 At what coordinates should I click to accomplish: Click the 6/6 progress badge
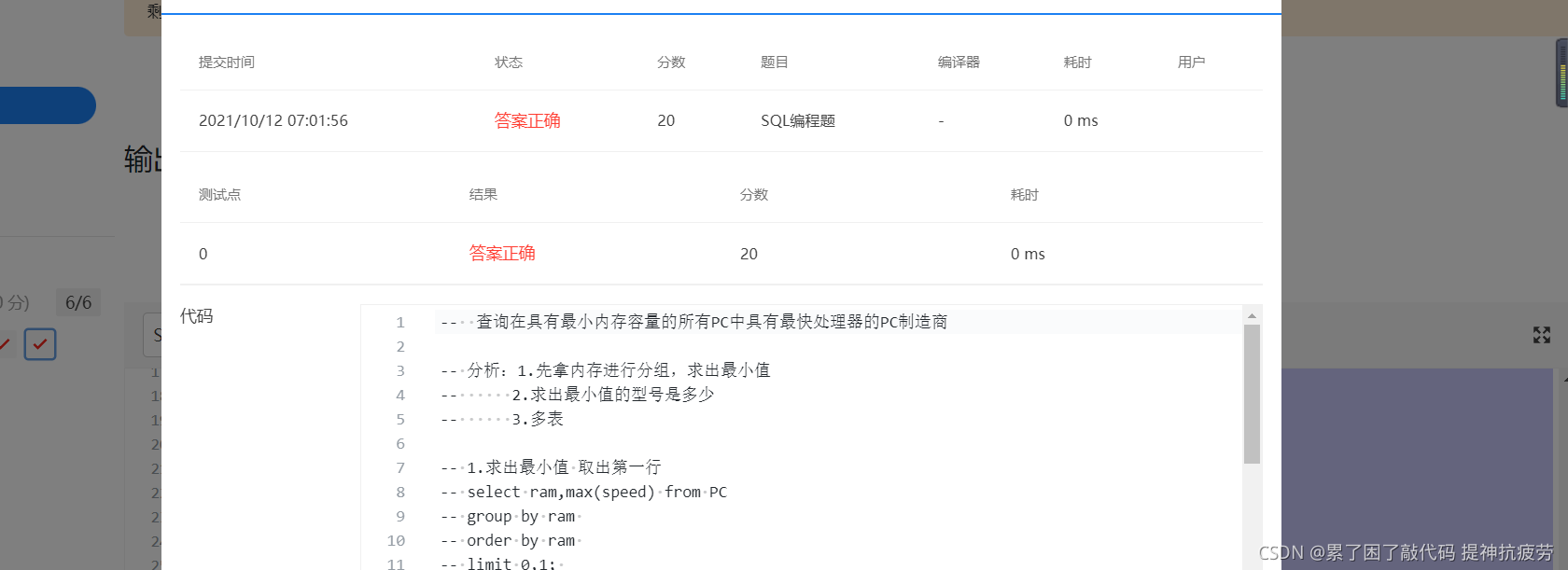coord(78,302)
